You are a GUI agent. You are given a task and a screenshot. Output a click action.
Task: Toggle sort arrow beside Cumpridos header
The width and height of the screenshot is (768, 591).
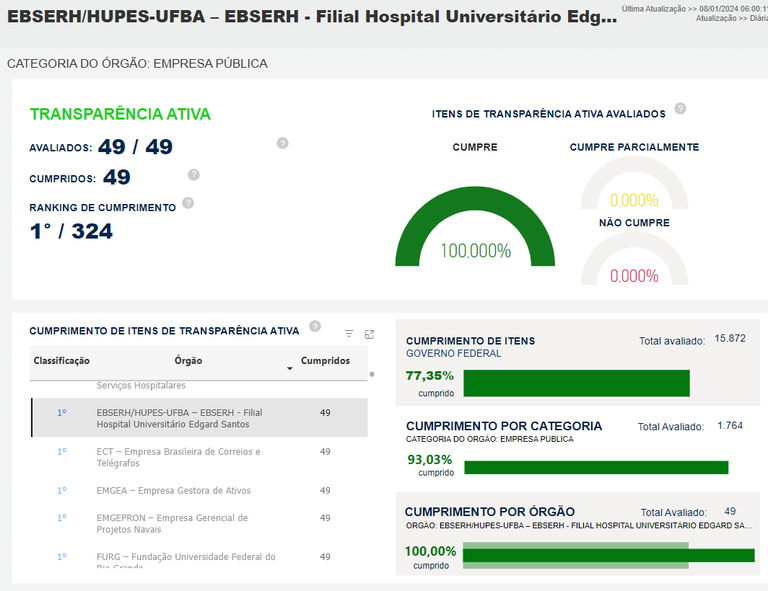tap(289, 368)
